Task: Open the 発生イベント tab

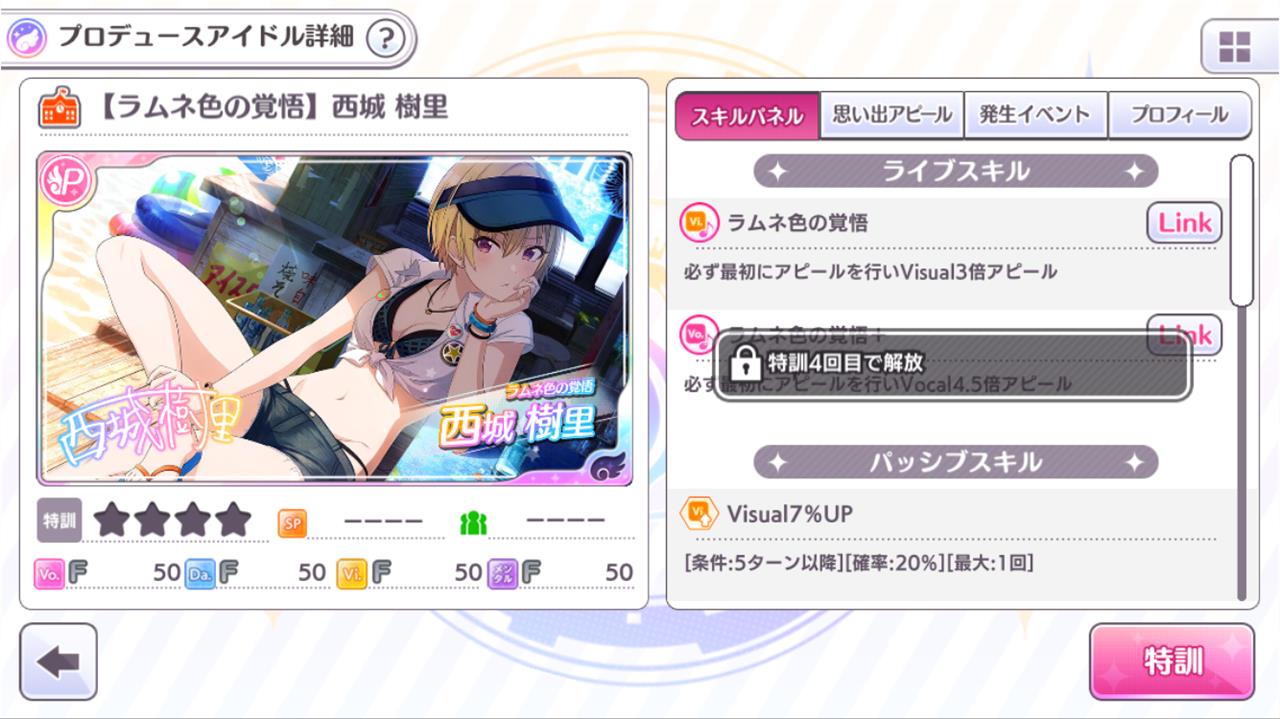Action: pyautogui.click(x=1036, y=115)
